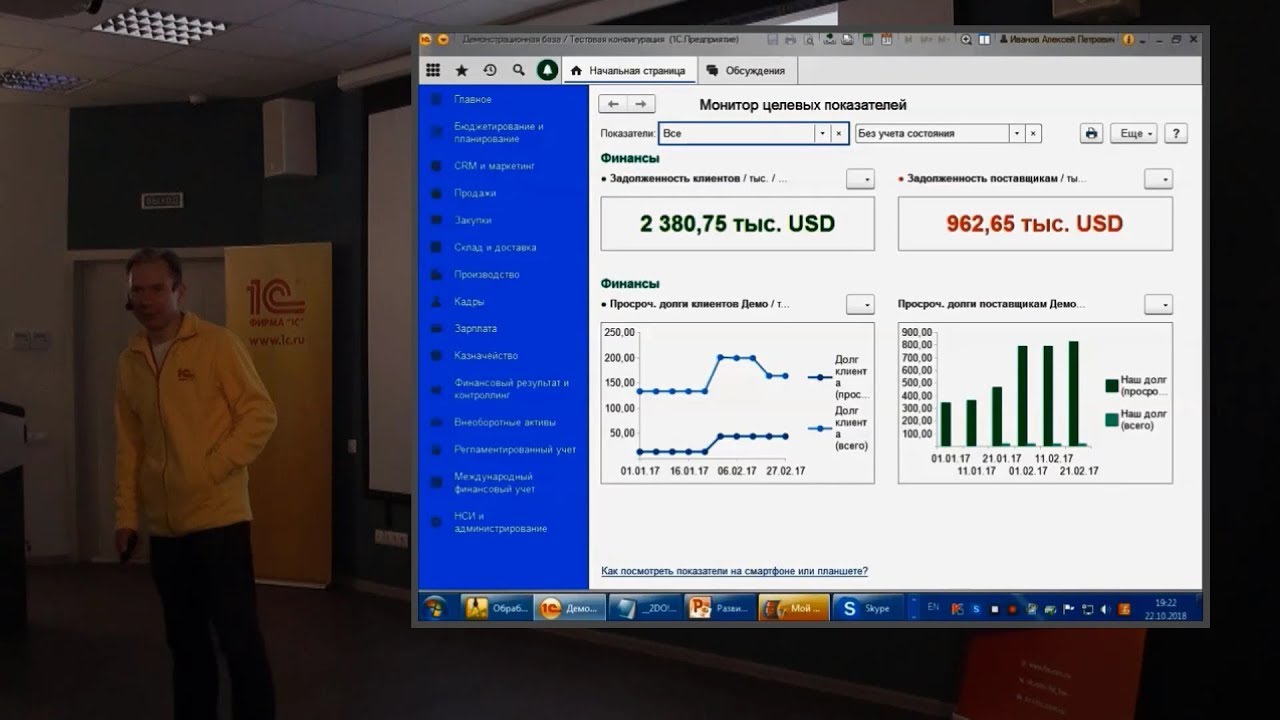Open Регламентированный учет section

515,449
